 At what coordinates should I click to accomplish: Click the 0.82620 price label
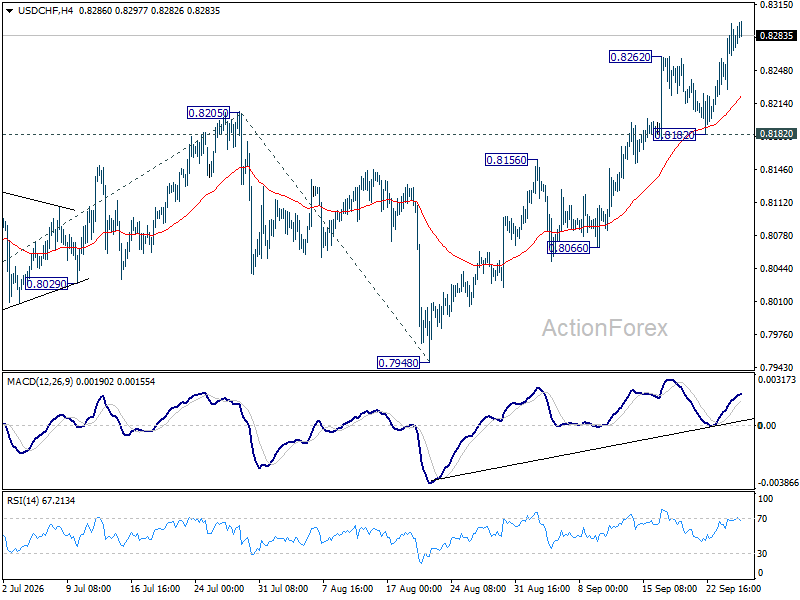pyautogui.click(x=631, y=57)
